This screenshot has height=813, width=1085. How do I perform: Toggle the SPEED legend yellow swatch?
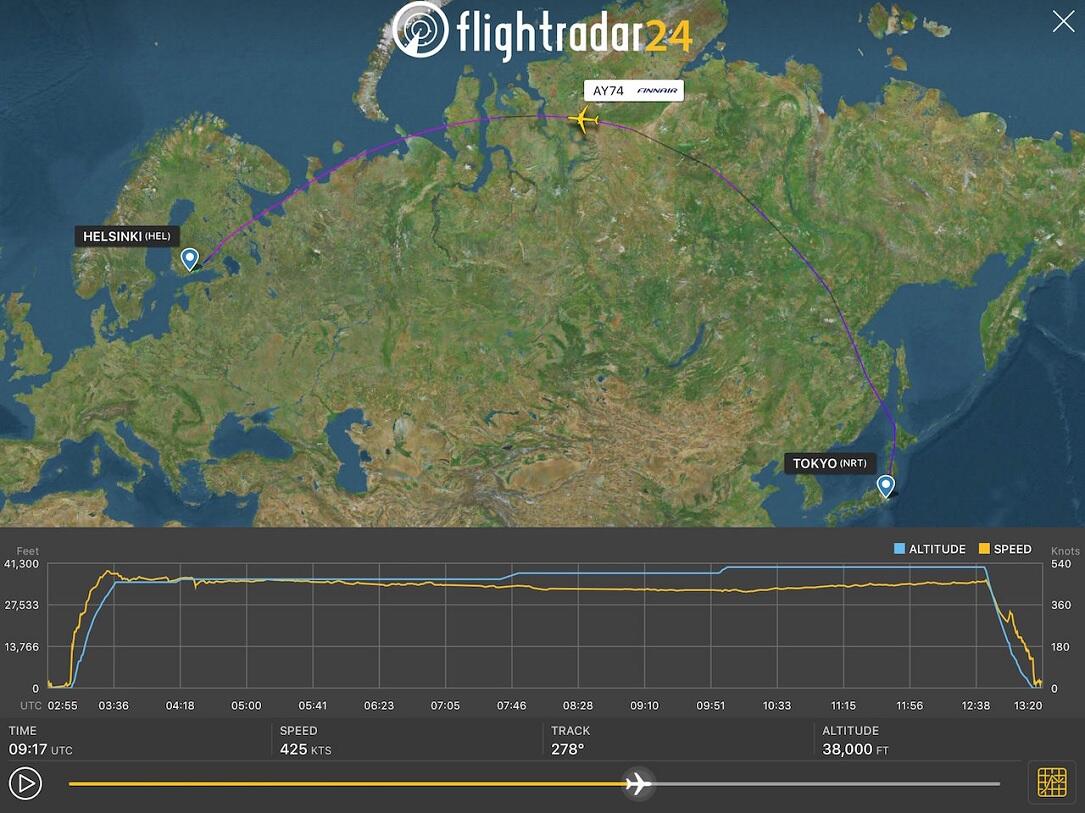[984, 549]
